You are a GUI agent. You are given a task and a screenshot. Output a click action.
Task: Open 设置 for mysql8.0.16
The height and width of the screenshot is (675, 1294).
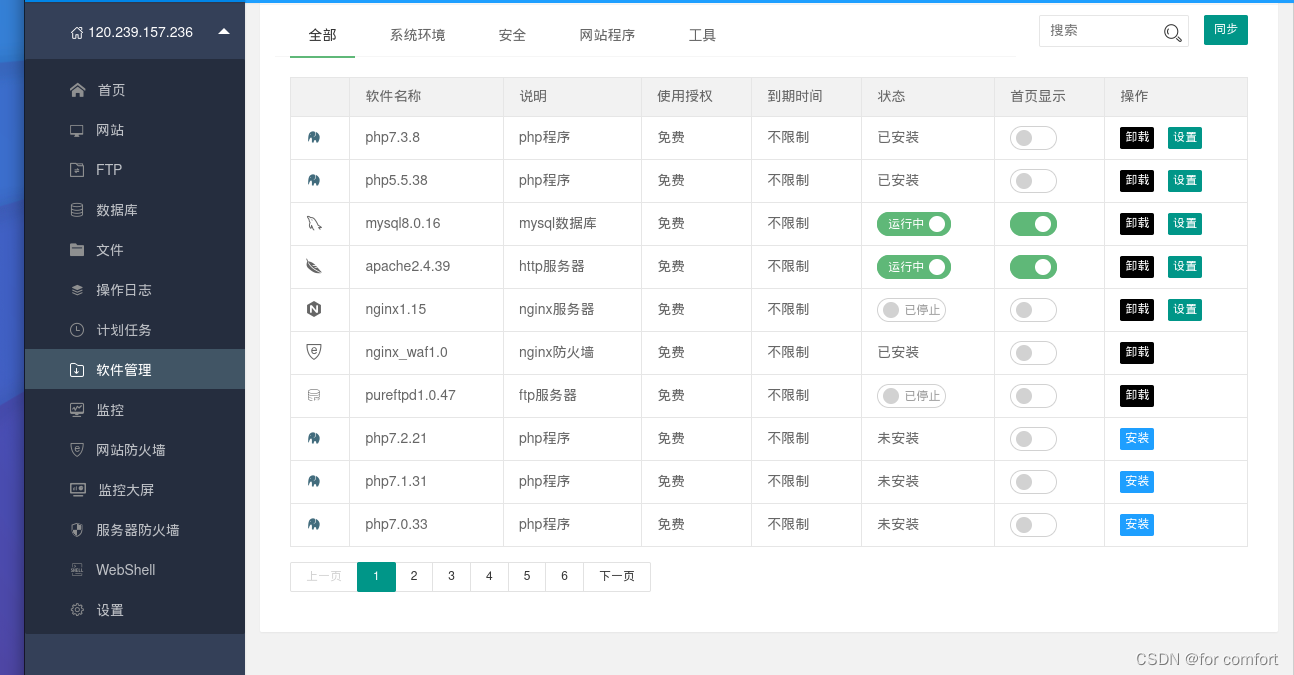click(x=1185, y=224)
